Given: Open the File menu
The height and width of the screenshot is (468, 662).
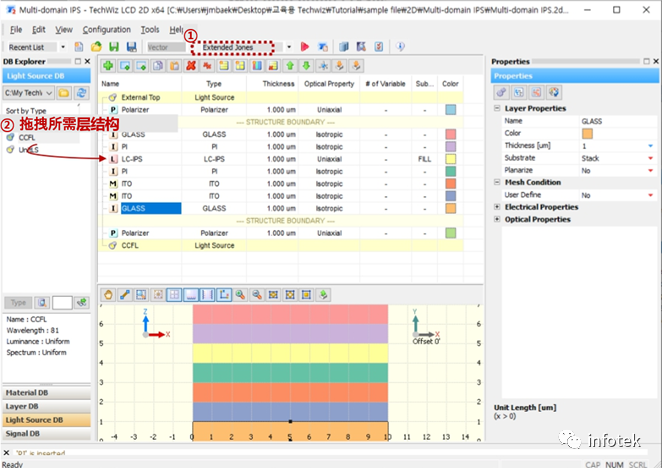Looking at the screenshot, I should click(16, 30).
